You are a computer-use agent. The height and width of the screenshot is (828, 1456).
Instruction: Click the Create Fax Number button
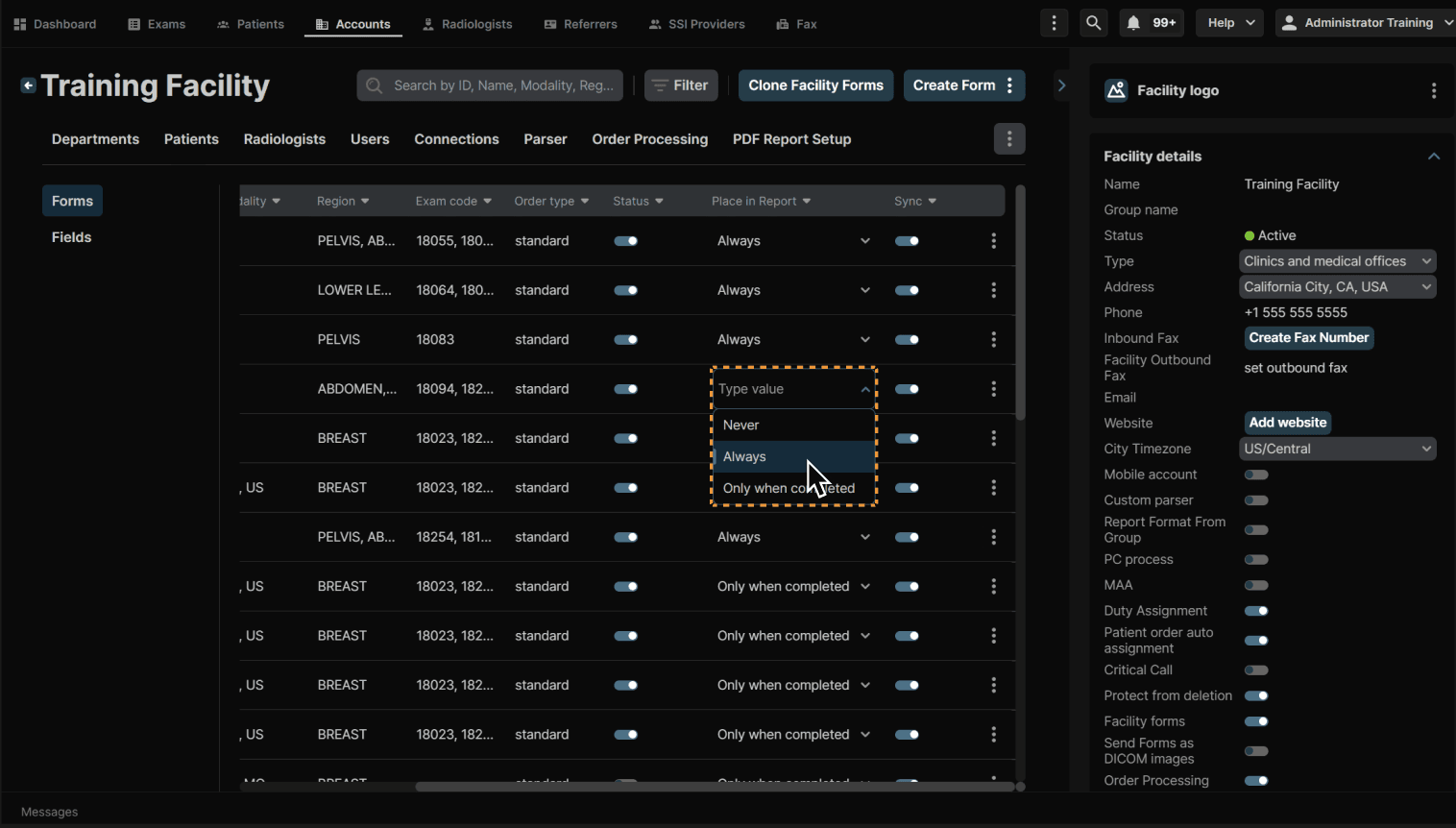point(1308,338)
